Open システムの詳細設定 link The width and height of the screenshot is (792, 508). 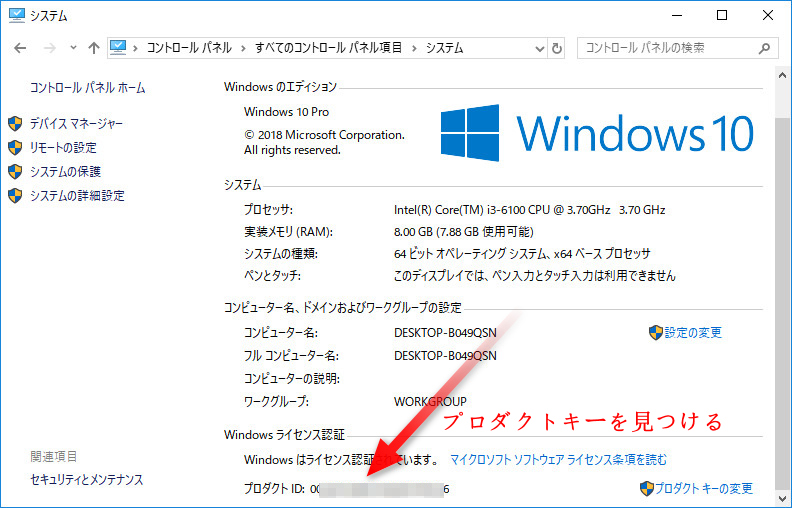(77, 195)
